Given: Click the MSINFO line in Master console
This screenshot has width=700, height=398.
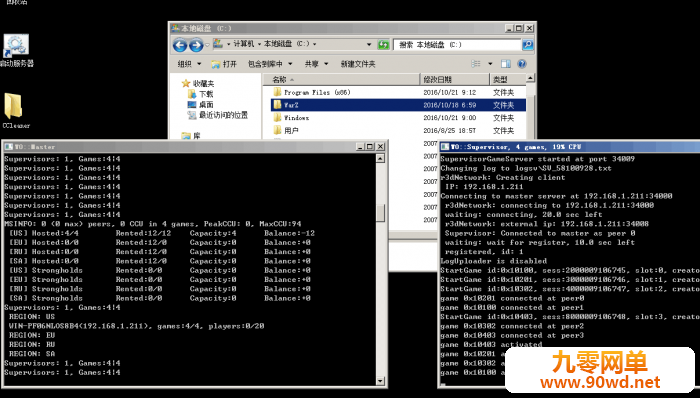Looking at the screenshot, I should [153, 224].
